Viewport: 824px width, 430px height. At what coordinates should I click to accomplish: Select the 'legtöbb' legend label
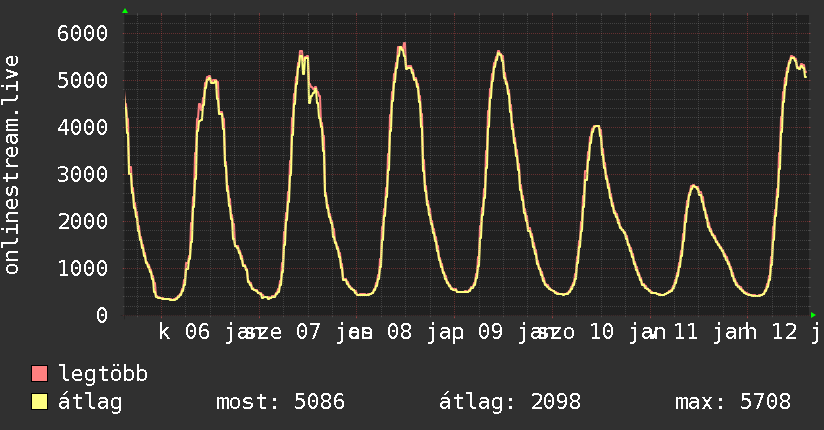(x=103, y=374)
